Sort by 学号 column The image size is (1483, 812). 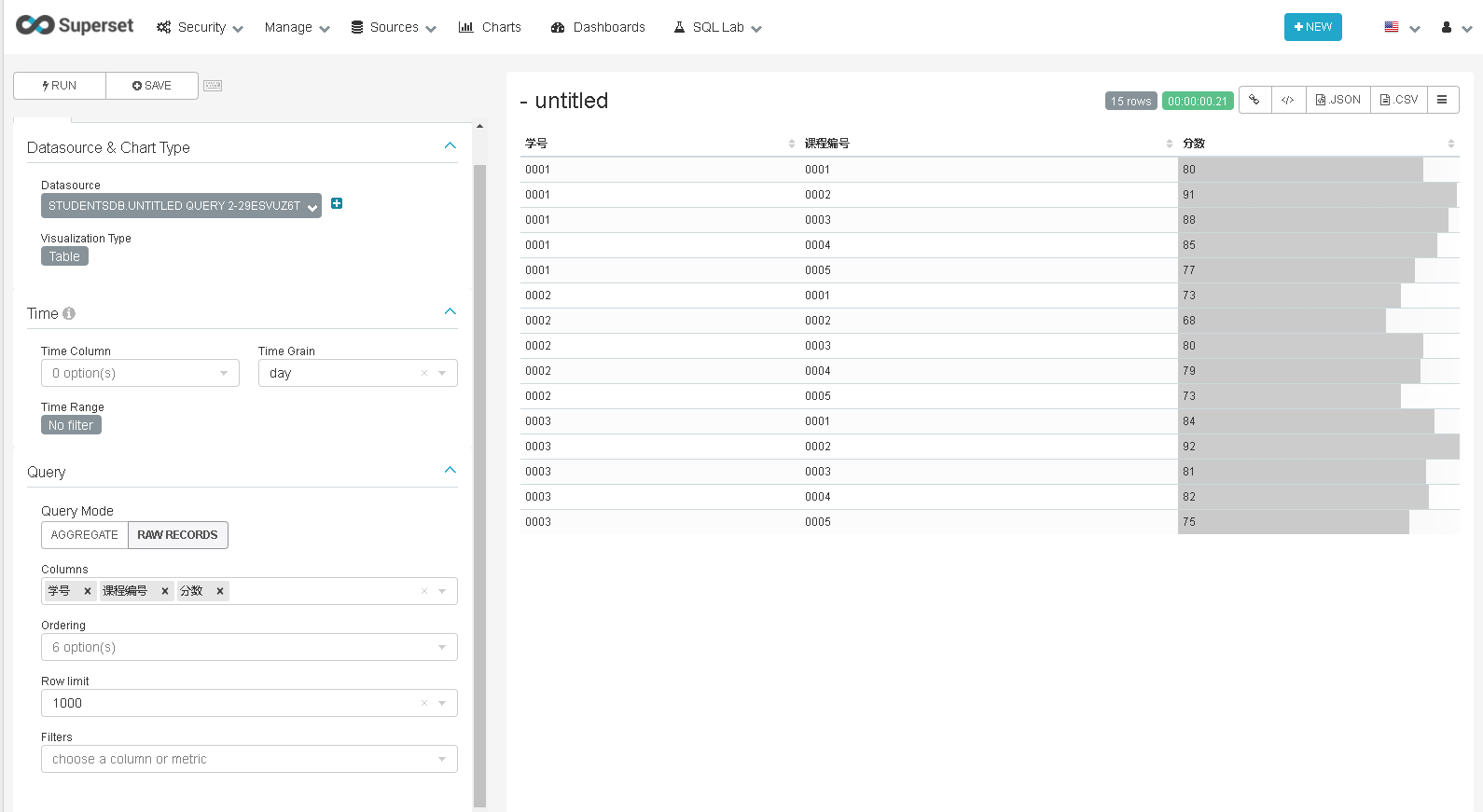tap(660, 144)
